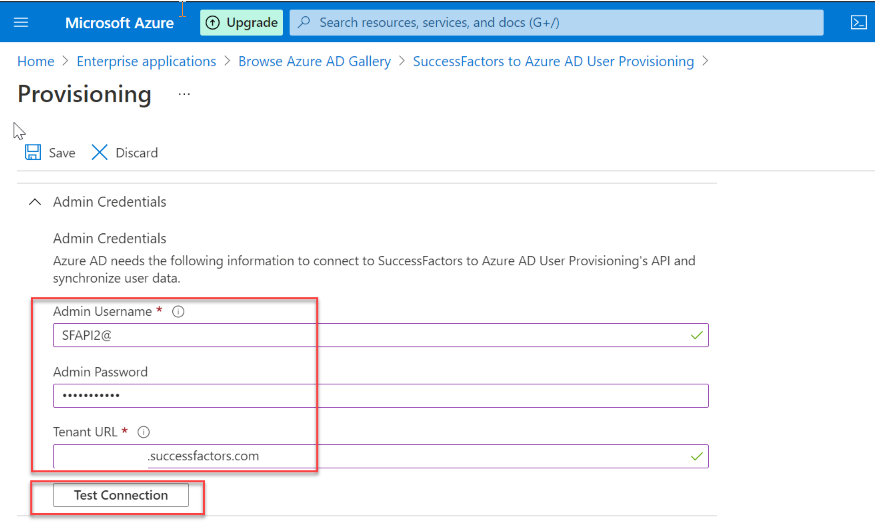Click the search magnifier icon
The width and height of the screenshot is (875, 526).
(x=304, y=22)
